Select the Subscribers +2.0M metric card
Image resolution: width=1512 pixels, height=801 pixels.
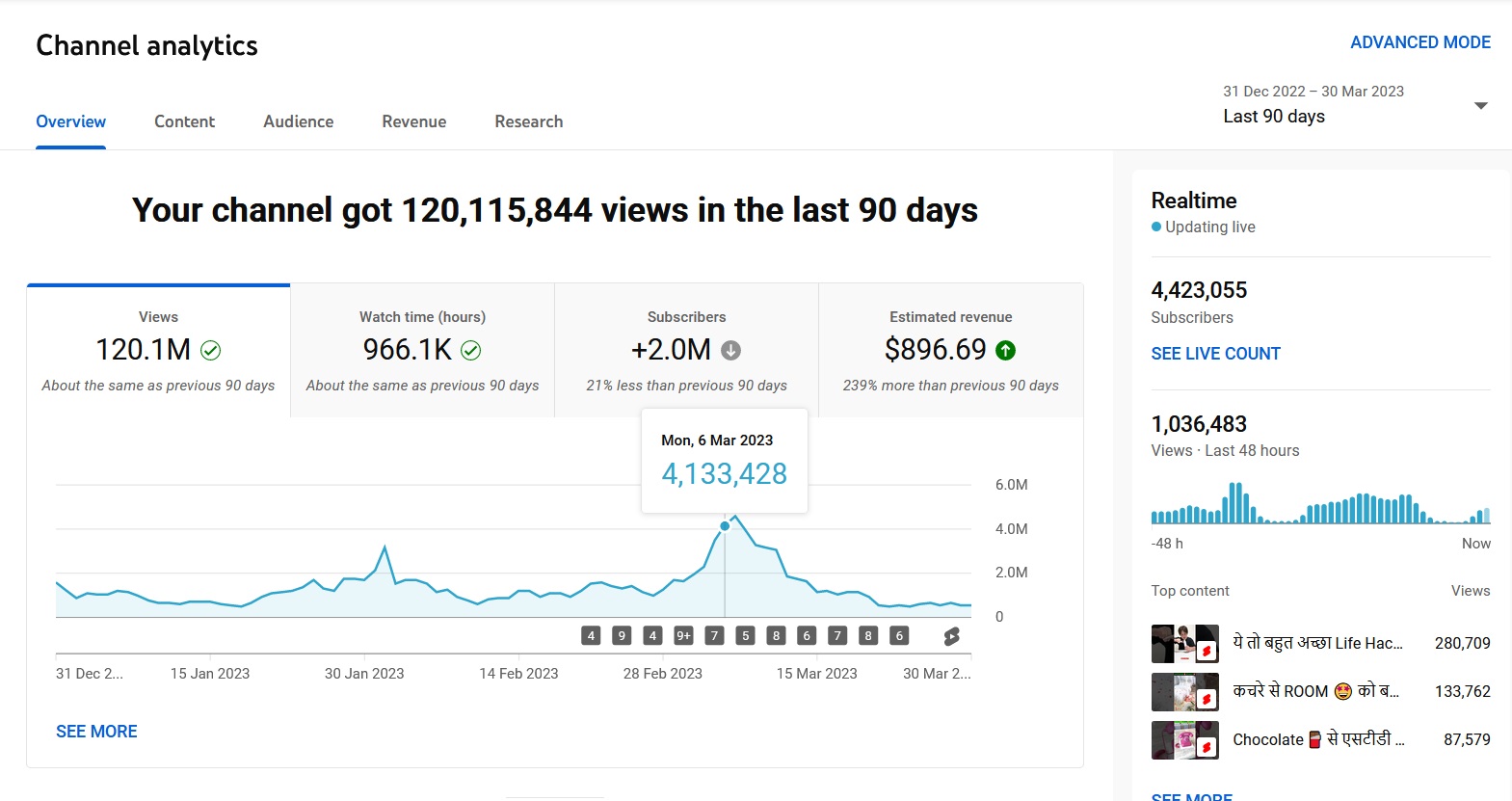tap(686, 351)
